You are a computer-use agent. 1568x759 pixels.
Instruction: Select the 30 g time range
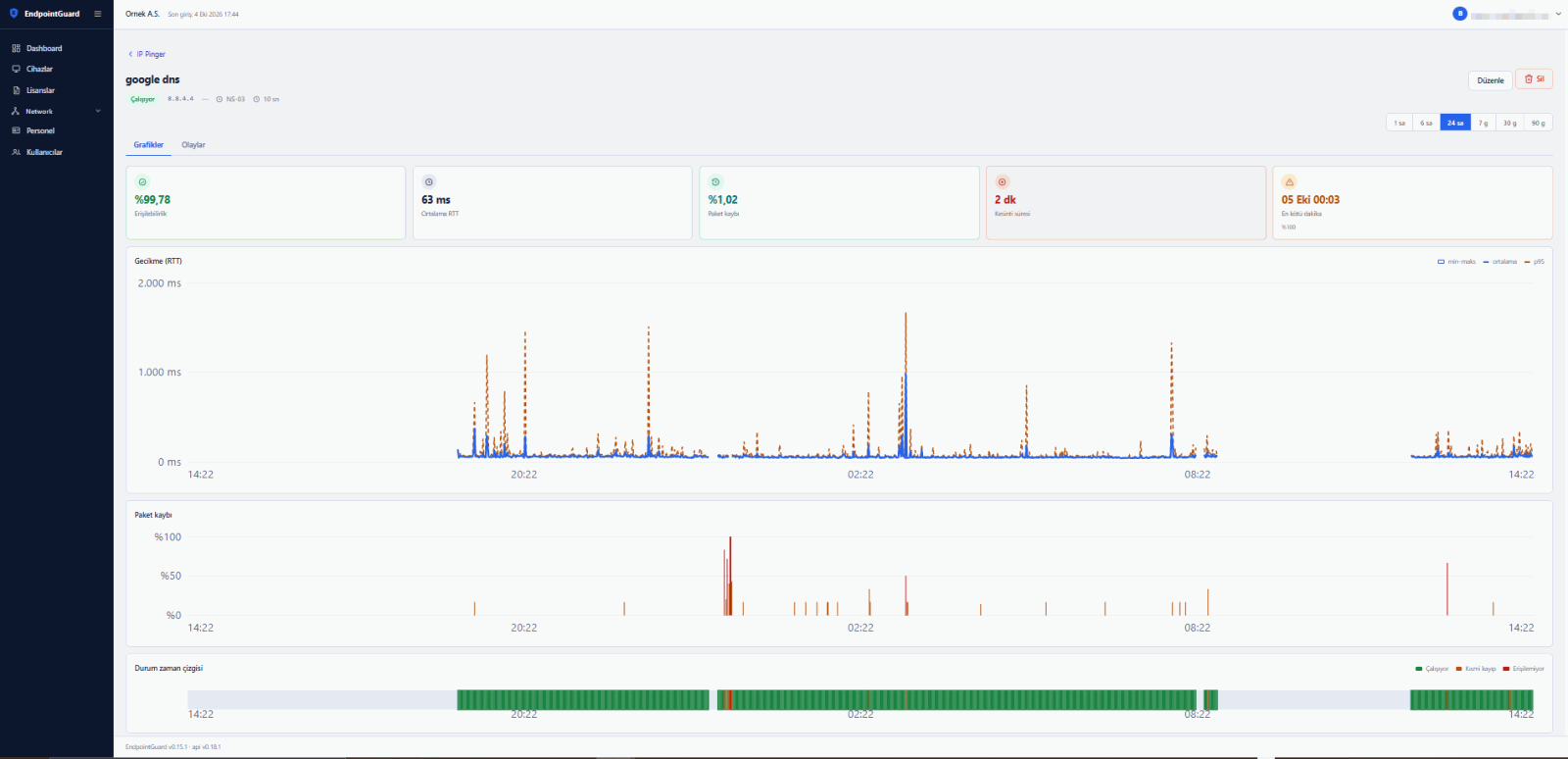(x=1510, y=124)
